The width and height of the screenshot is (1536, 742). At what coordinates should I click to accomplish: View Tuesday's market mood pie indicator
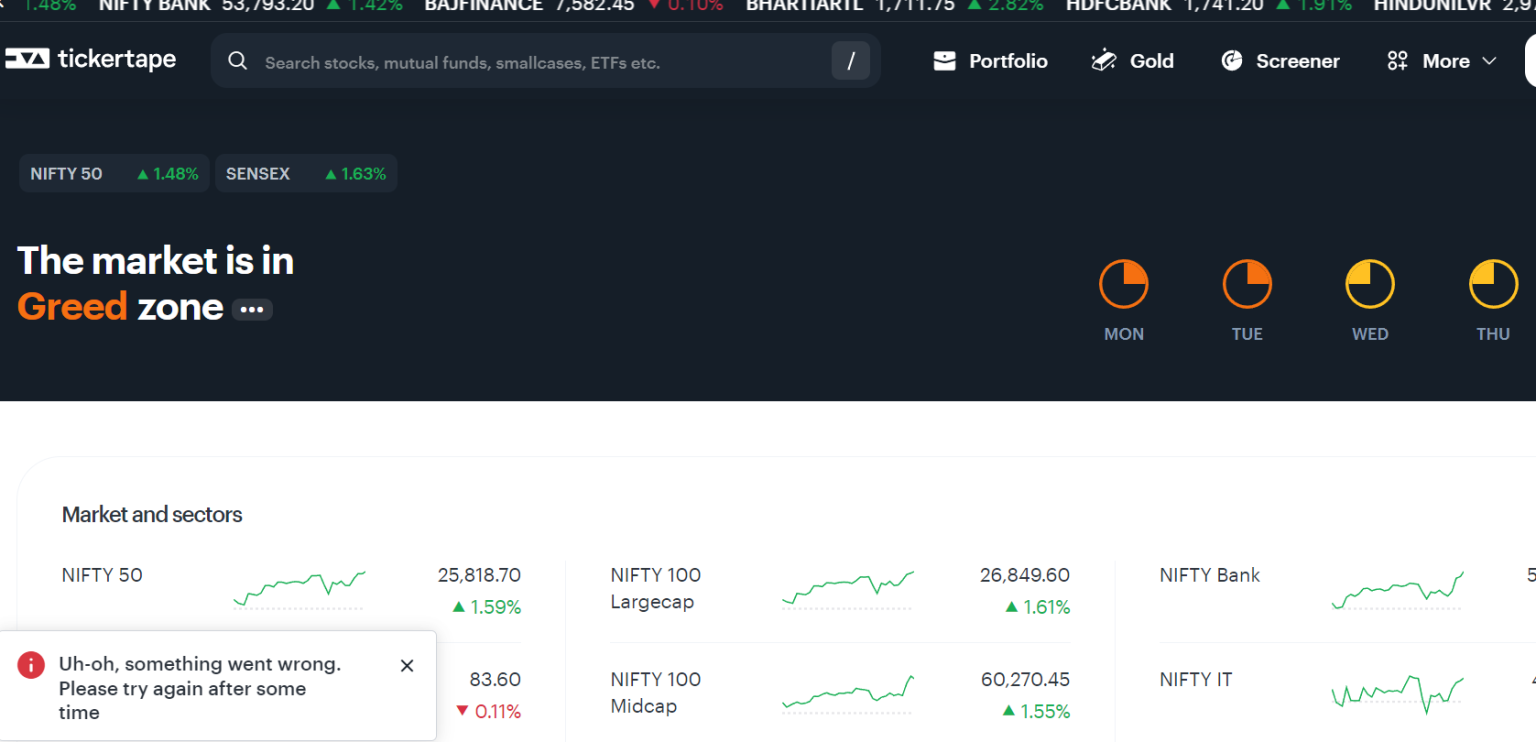click(x=1246, y=283)
